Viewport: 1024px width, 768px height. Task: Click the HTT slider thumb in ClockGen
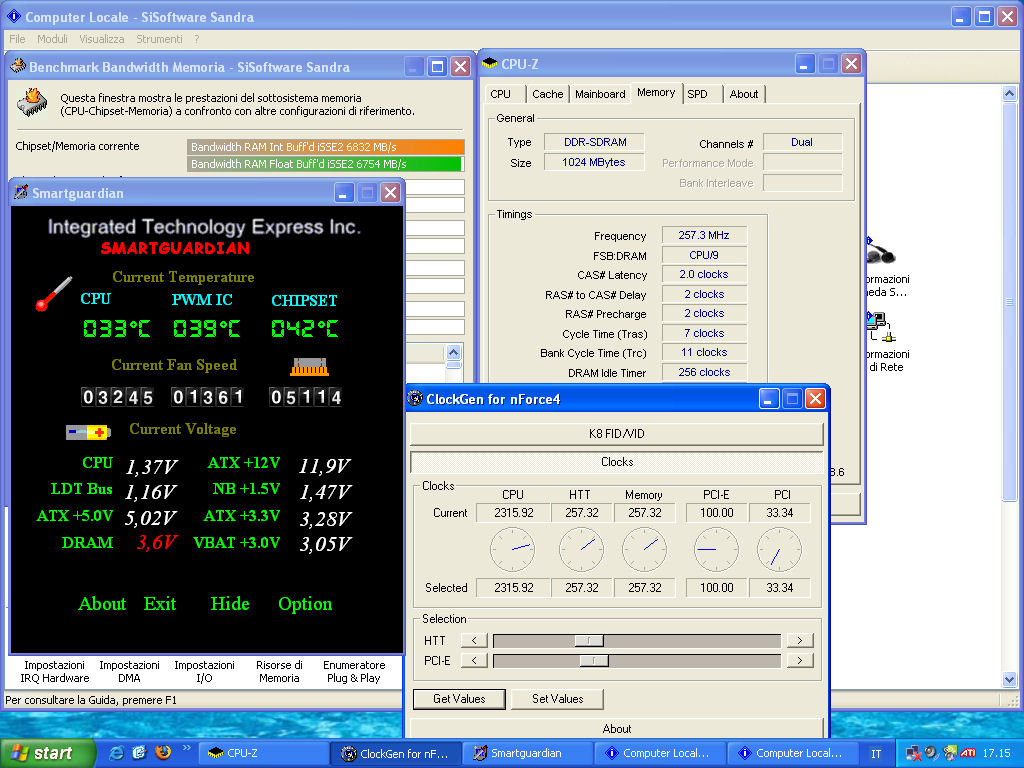pos(589,641)
